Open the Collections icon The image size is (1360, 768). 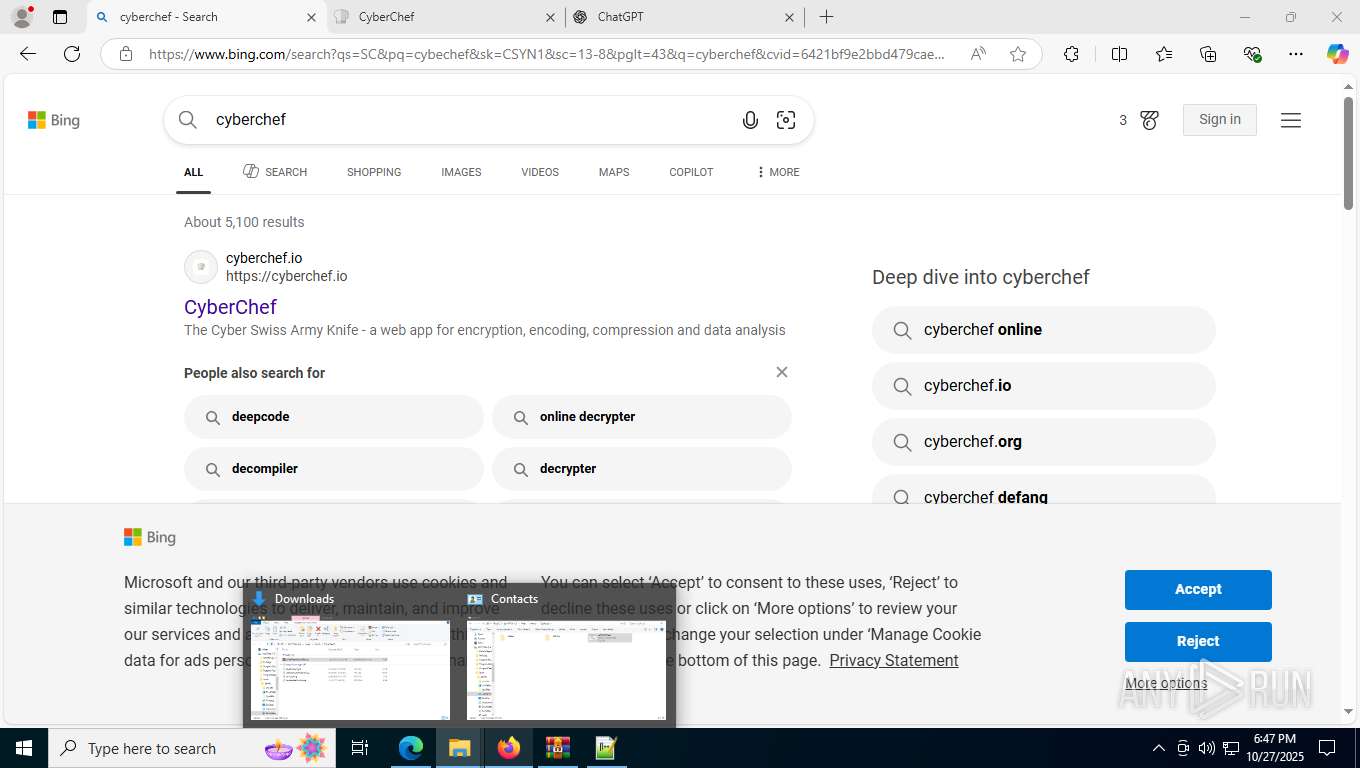pyautogui.click(x=1208, y=54)
